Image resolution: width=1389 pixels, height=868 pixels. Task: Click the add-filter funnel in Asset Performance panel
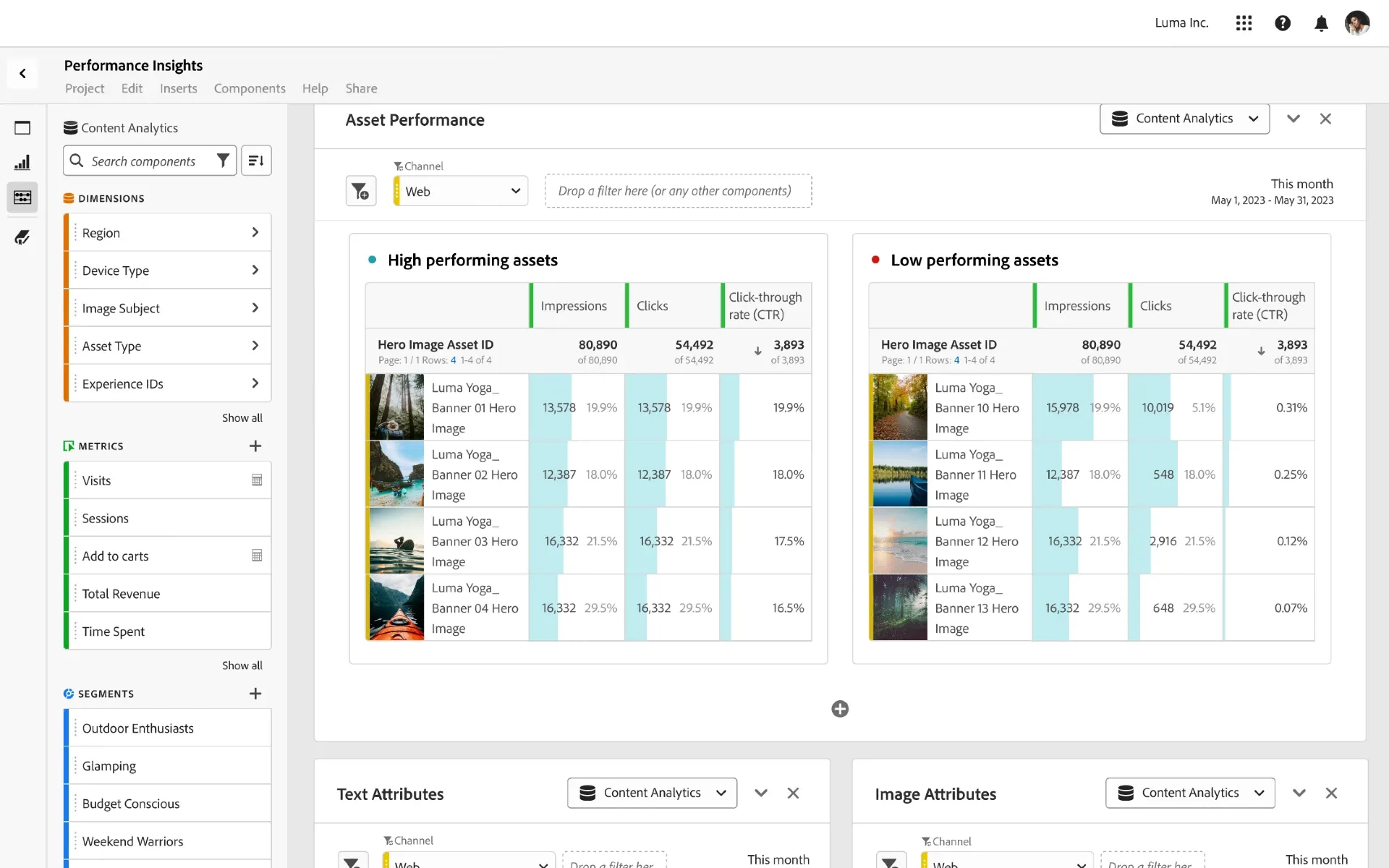(x=360, y=190)
